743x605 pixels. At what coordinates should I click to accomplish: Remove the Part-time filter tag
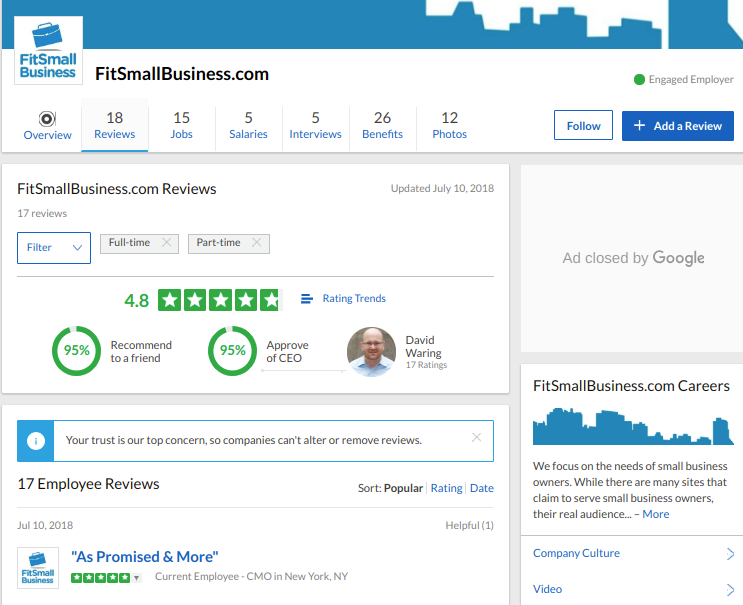[x=256, y=243]
